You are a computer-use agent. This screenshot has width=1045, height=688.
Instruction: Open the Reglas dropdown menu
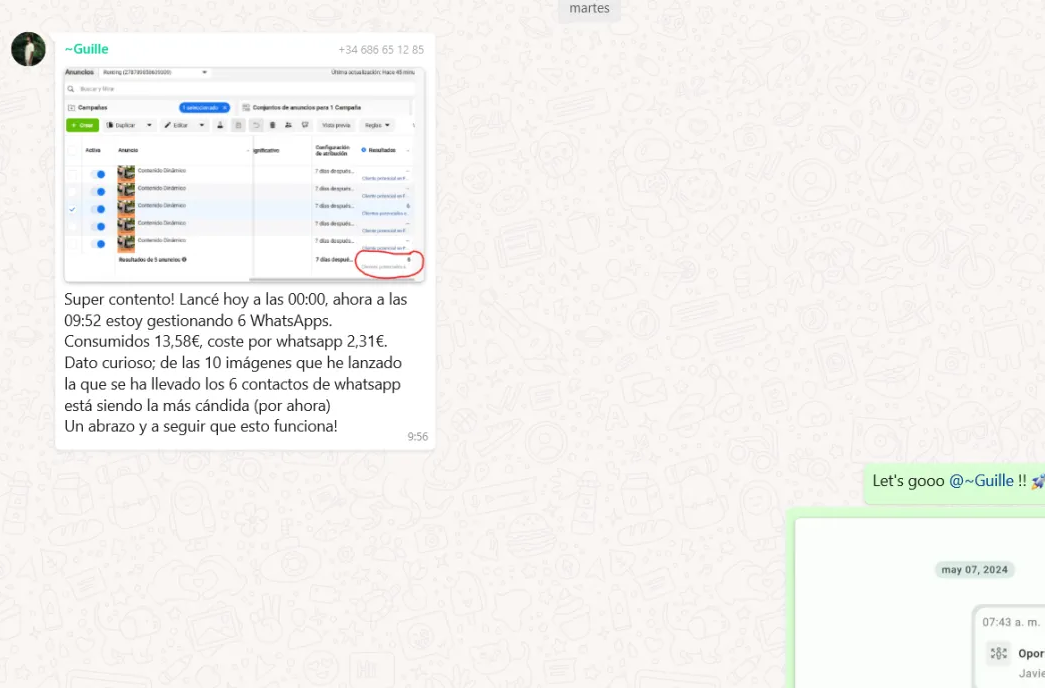[x=376, y=125]
